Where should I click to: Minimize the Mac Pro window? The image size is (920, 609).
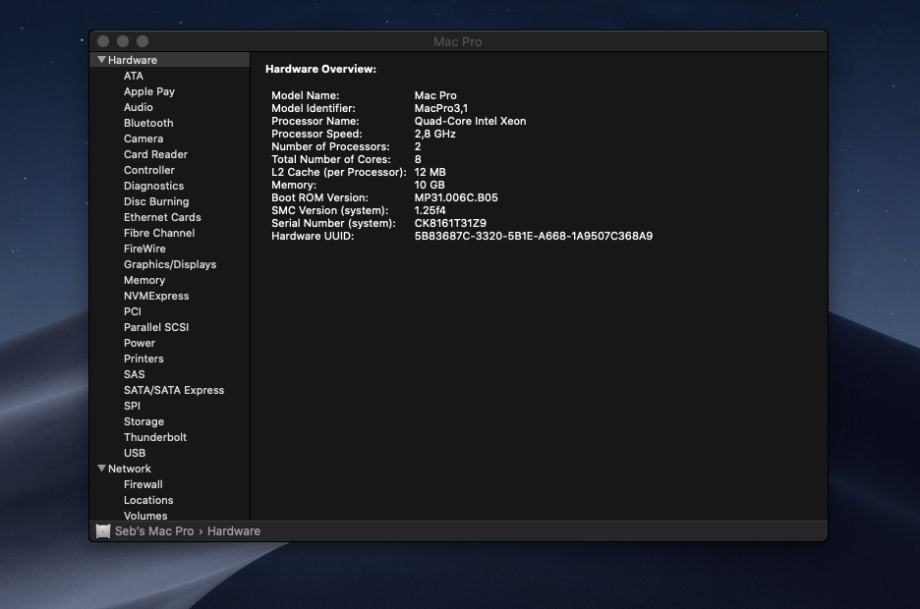point(123,41)
